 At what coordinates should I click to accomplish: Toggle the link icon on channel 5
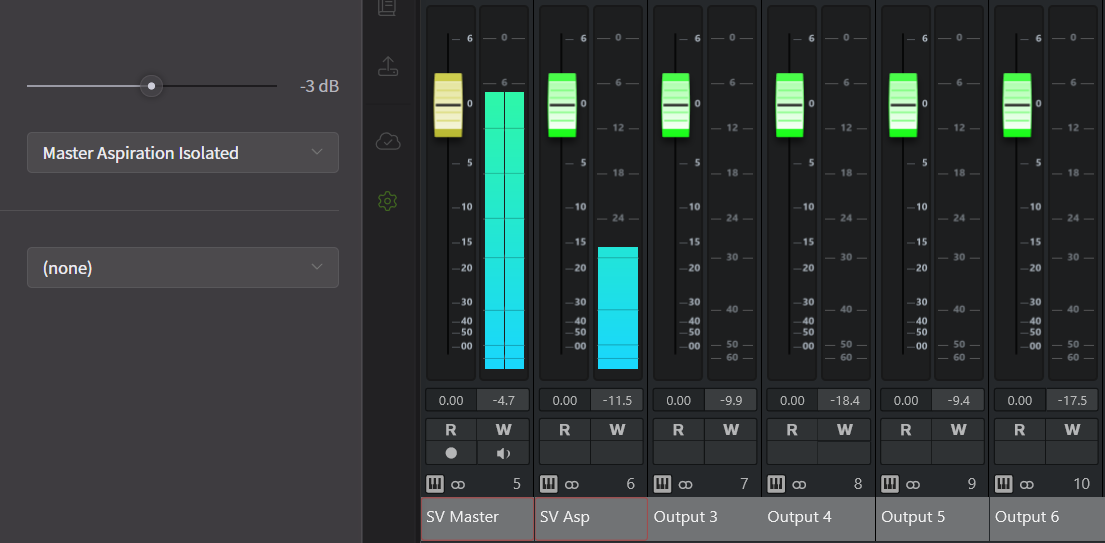click(x=458, y=485)
